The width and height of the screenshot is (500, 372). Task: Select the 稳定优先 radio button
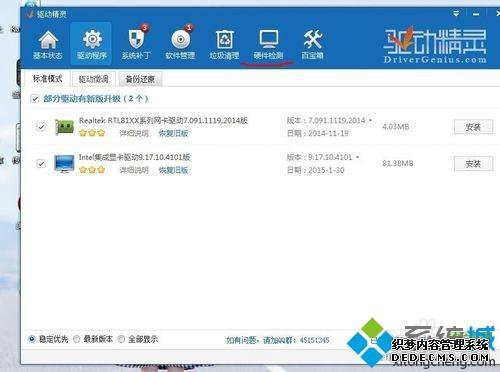[x=32, y=339]
